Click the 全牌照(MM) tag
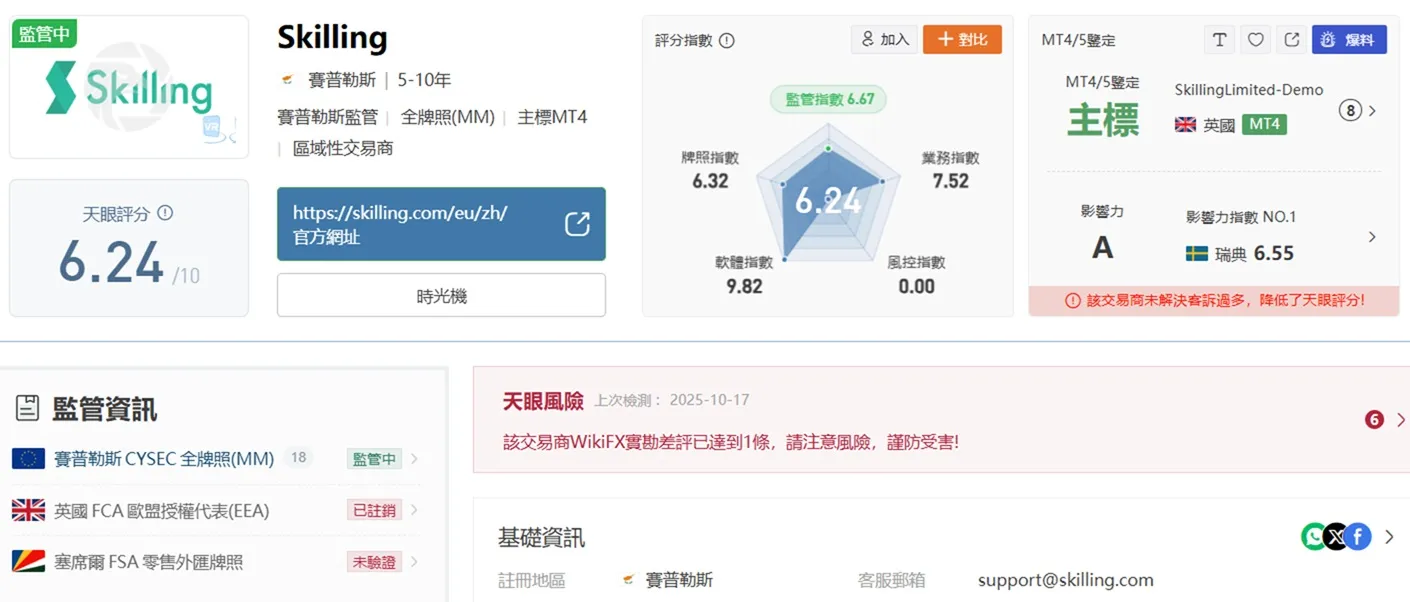This screenshot has height=602, width=1410. pyautogui.click(x=448, y=117)
